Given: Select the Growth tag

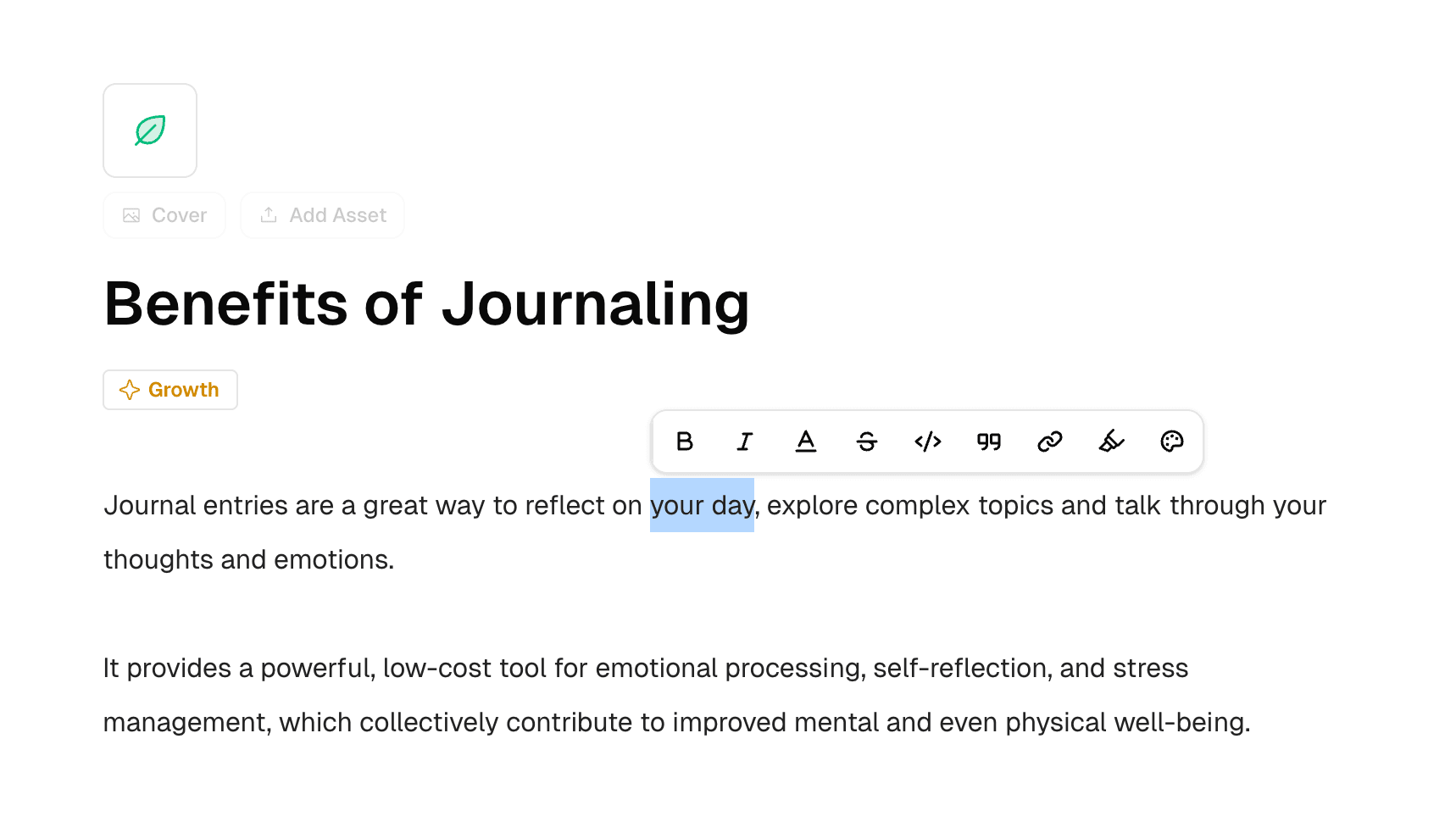Looking at the screenshot, I should (169, 390).
